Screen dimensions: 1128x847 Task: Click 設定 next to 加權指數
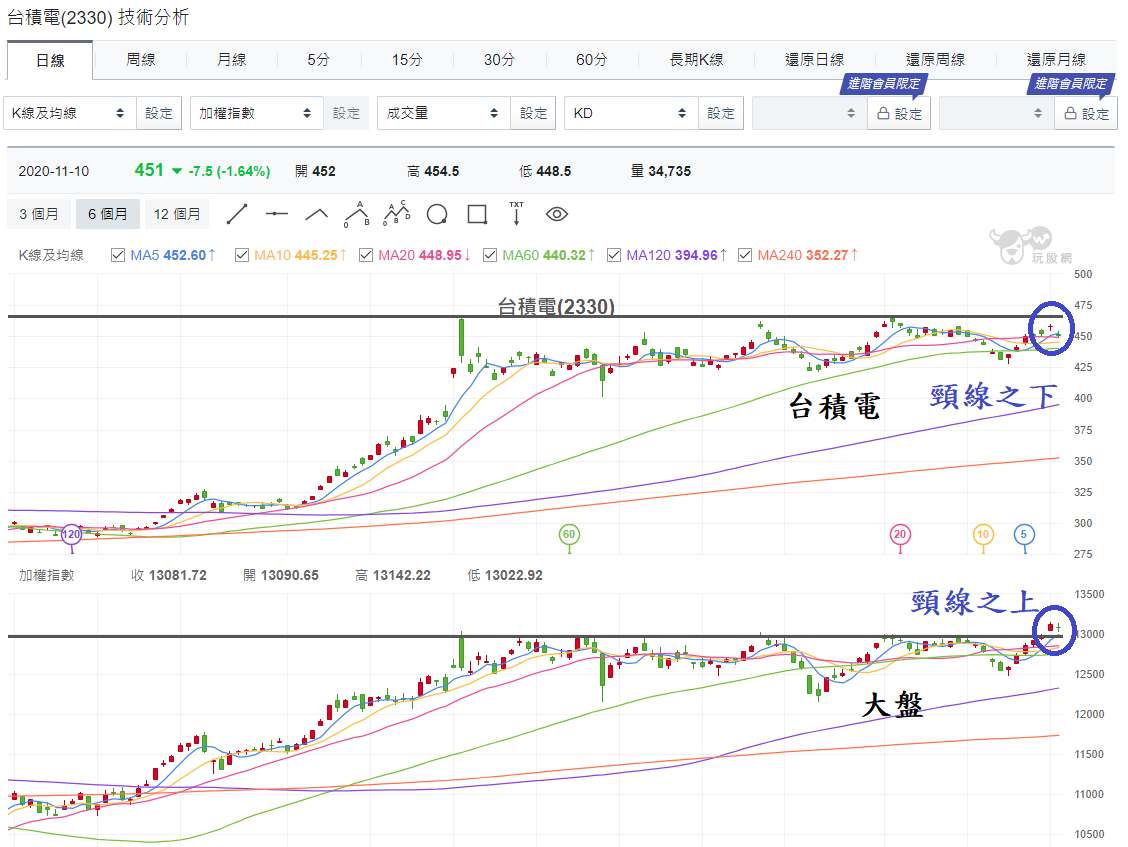point(346,114)
